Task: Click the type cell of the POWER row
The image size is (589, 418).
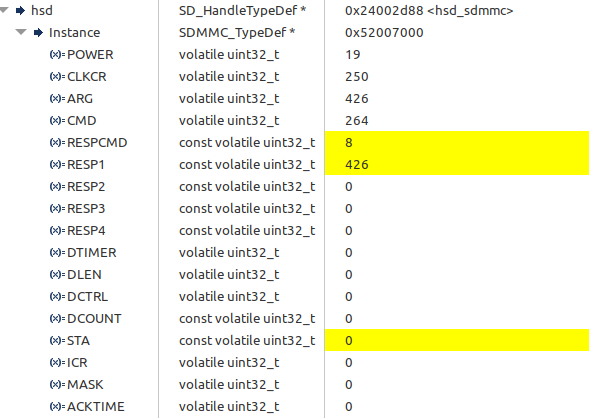Action: coord(229,54)
